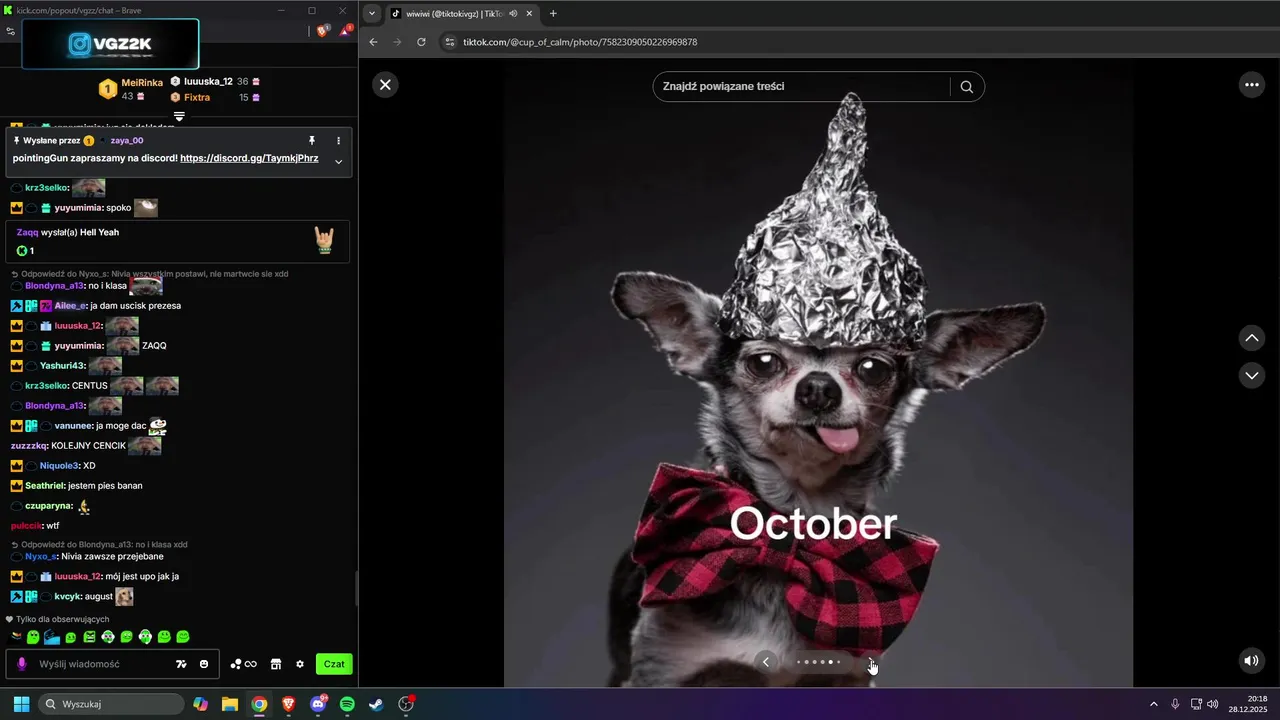Go forward in Chrome
Viewport: 1280px width, 720px height.
(397, 42)
